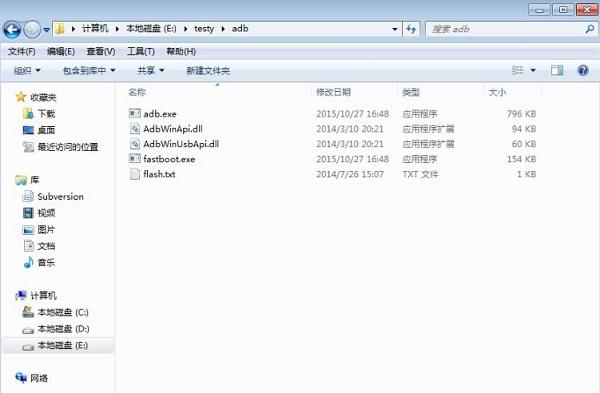Open the 帮助(H) menu

tap(181, 51)
